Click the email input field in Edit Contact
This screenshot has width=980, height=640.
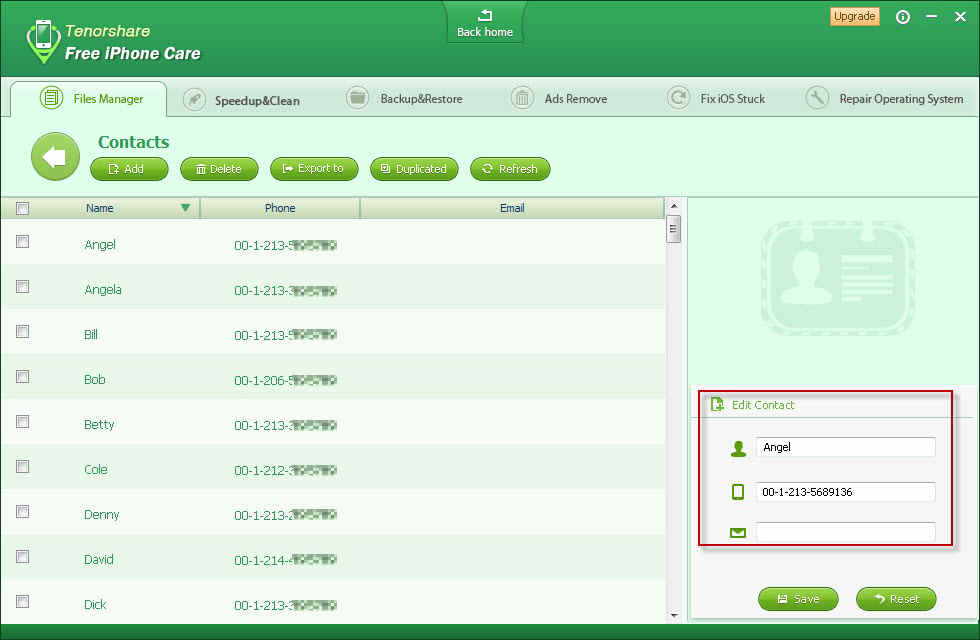pos(846,532)
